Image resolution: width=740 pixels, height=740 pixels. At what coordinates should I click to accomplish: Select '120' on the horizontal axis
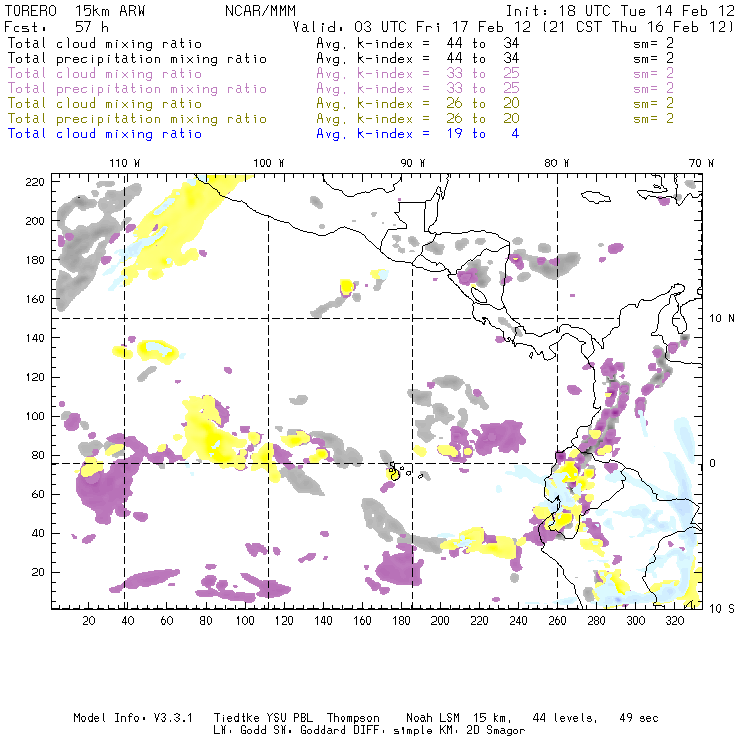[x=284, y=621]
